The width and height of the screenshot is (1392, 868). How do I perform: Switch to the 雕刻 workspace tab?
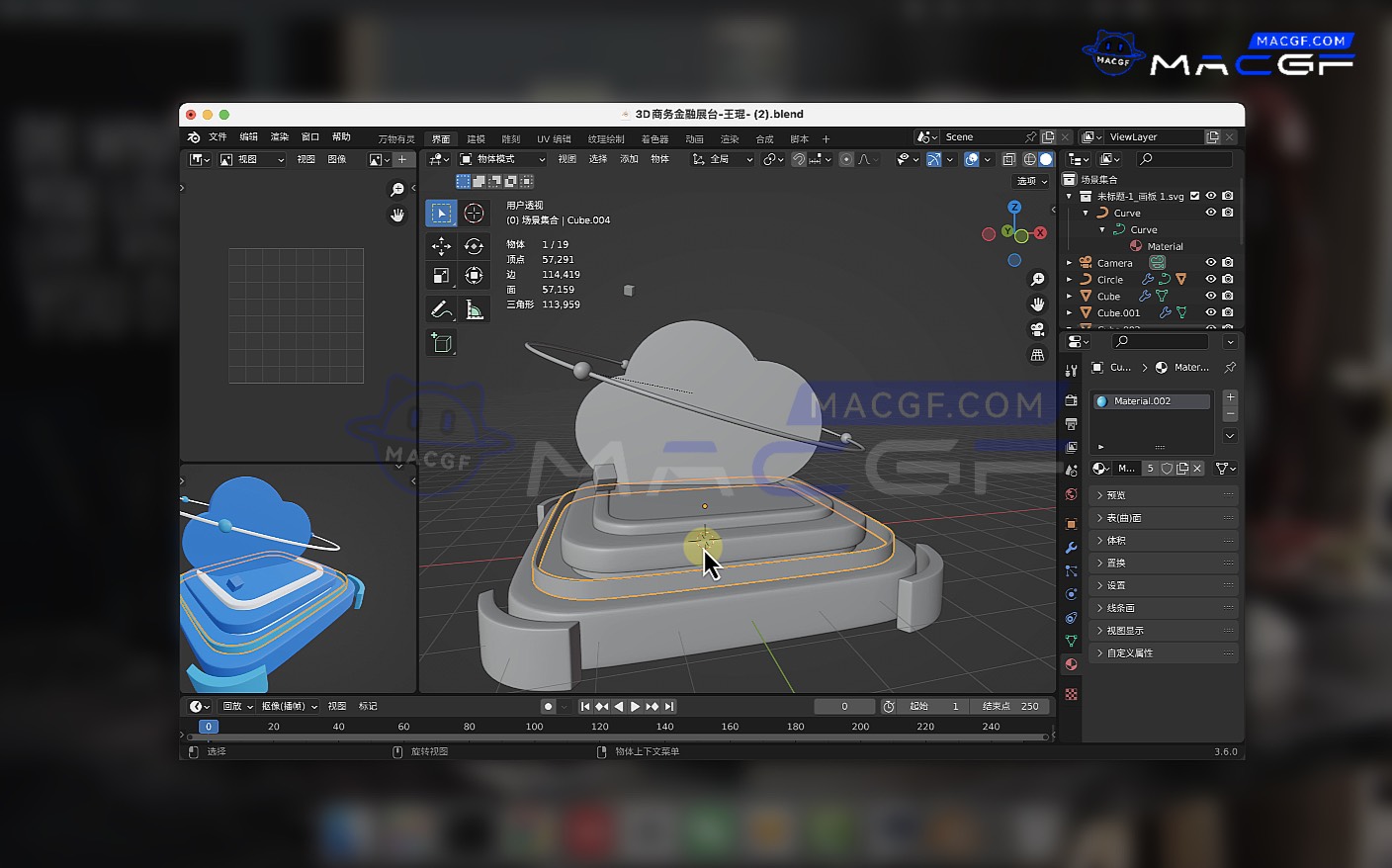click(510, 139)
